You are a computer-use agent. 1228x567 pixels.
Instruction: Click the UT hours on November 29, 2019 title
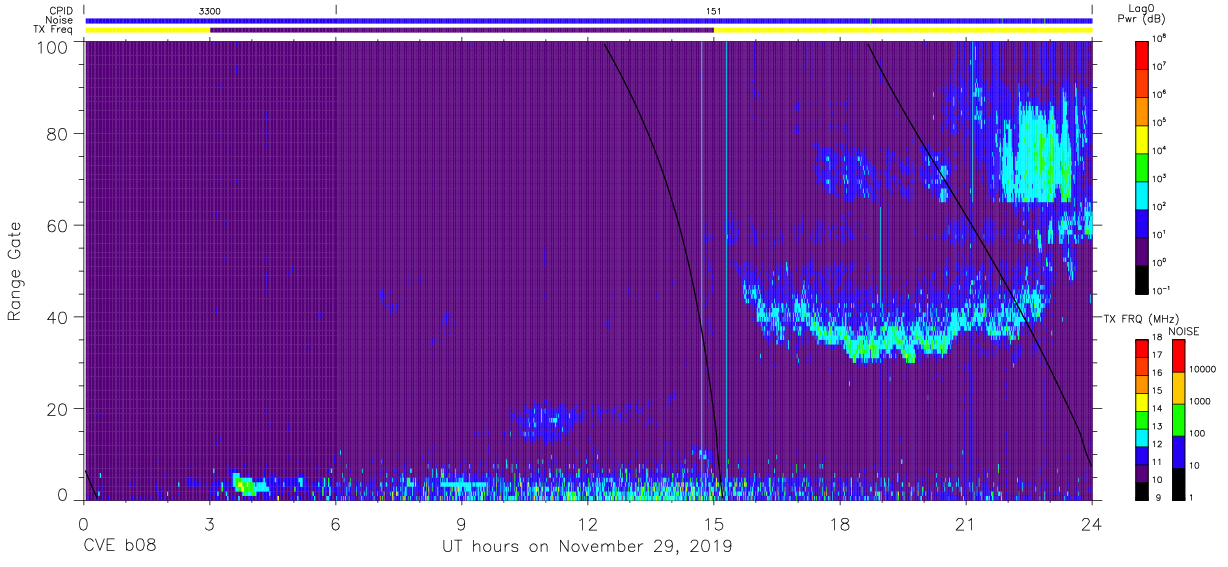pos(587,547)
